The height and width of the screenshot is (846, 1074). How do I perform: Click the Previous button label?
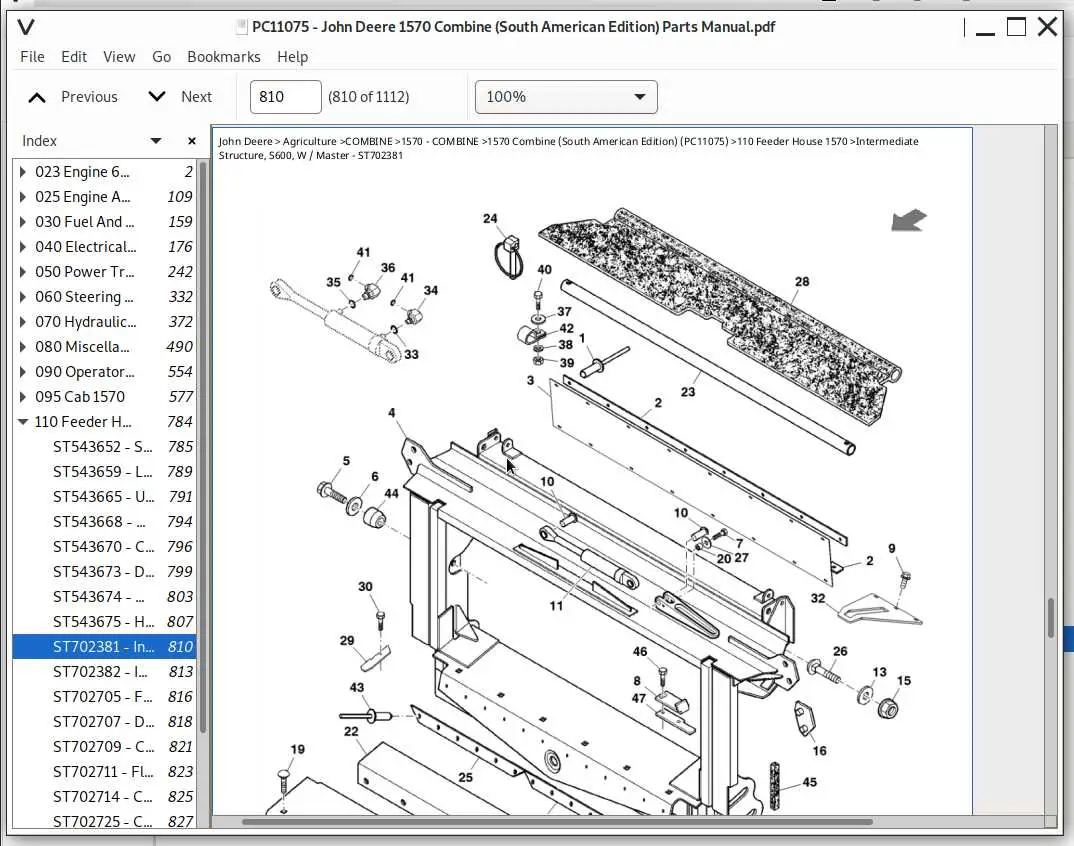click(x=89, y=97)
